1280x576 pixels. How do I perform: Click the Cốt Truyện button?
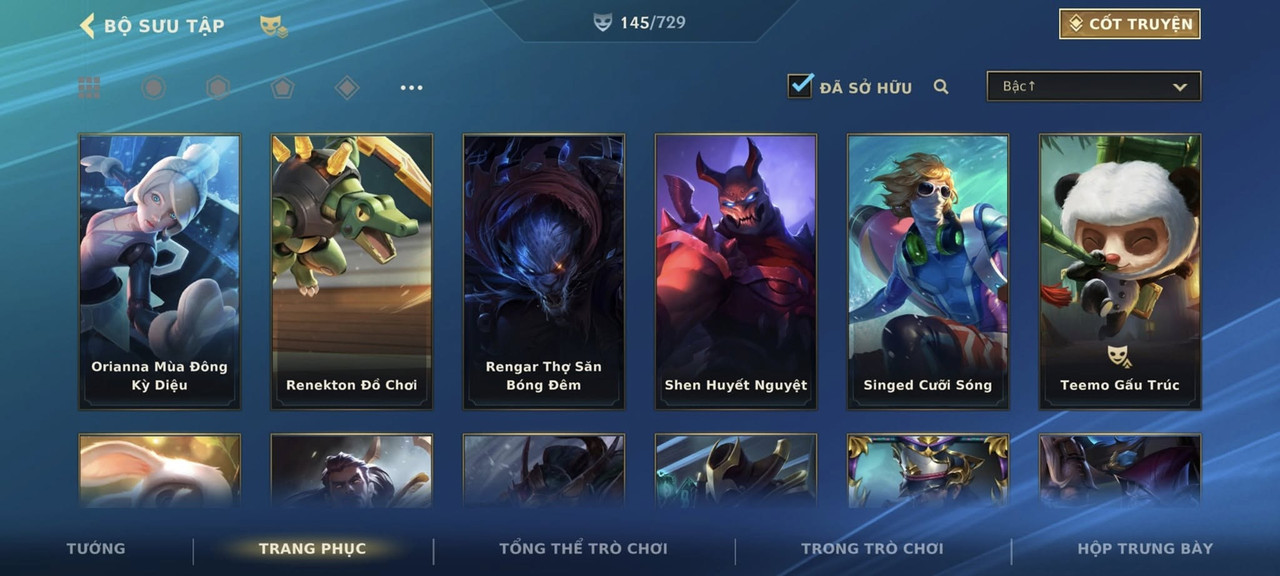coord(1130,24)
